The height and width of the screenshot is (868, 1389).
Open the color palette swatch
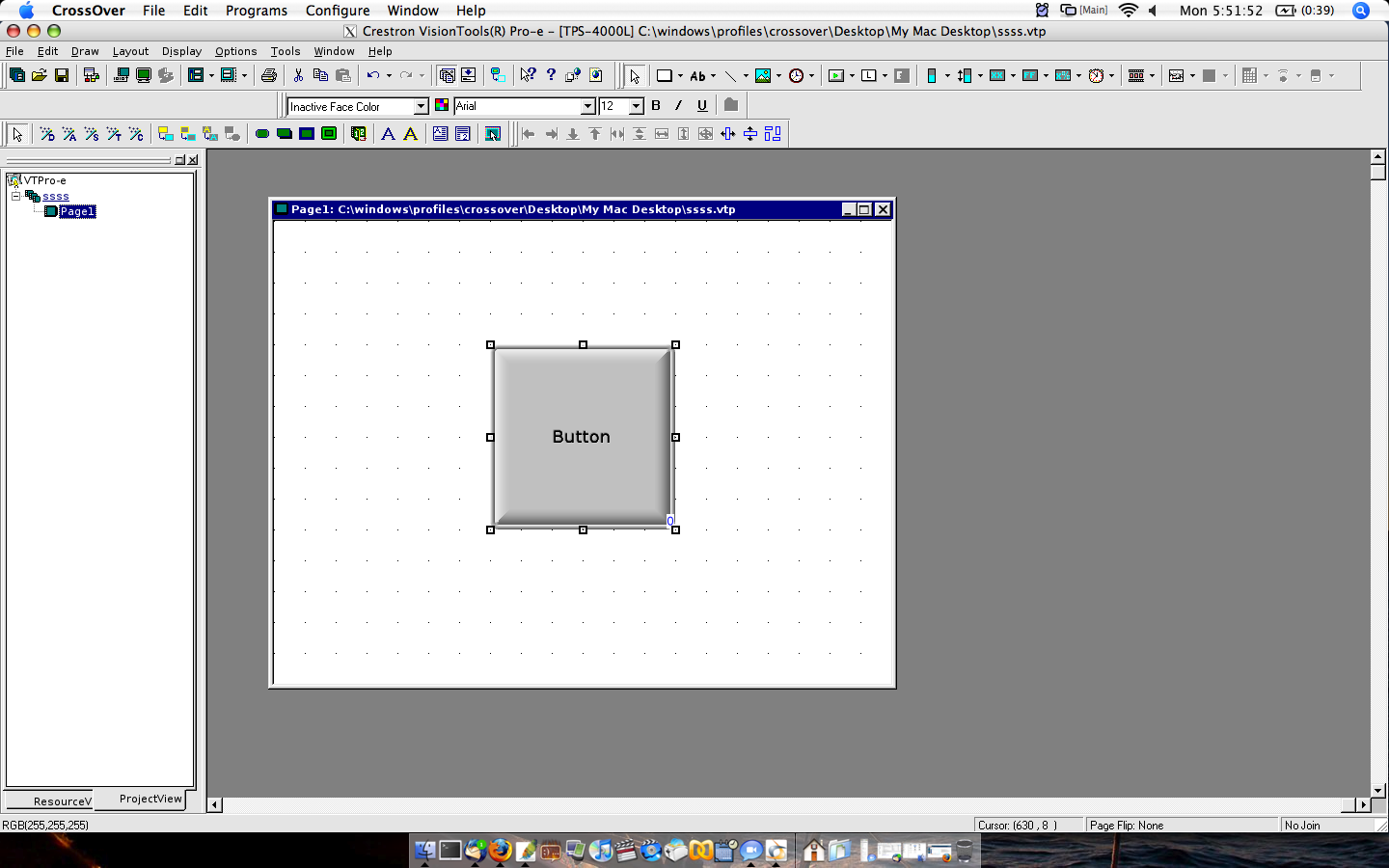coord(443,106)
